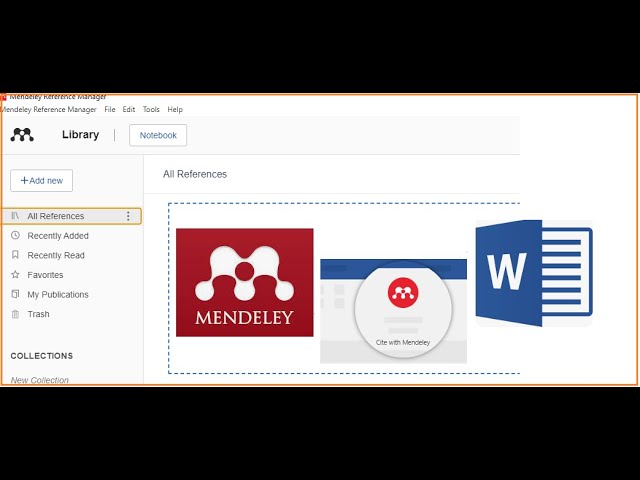Click the Add new button
The height and width of the screenshot is (480, 640).
[x=42, y=180]
